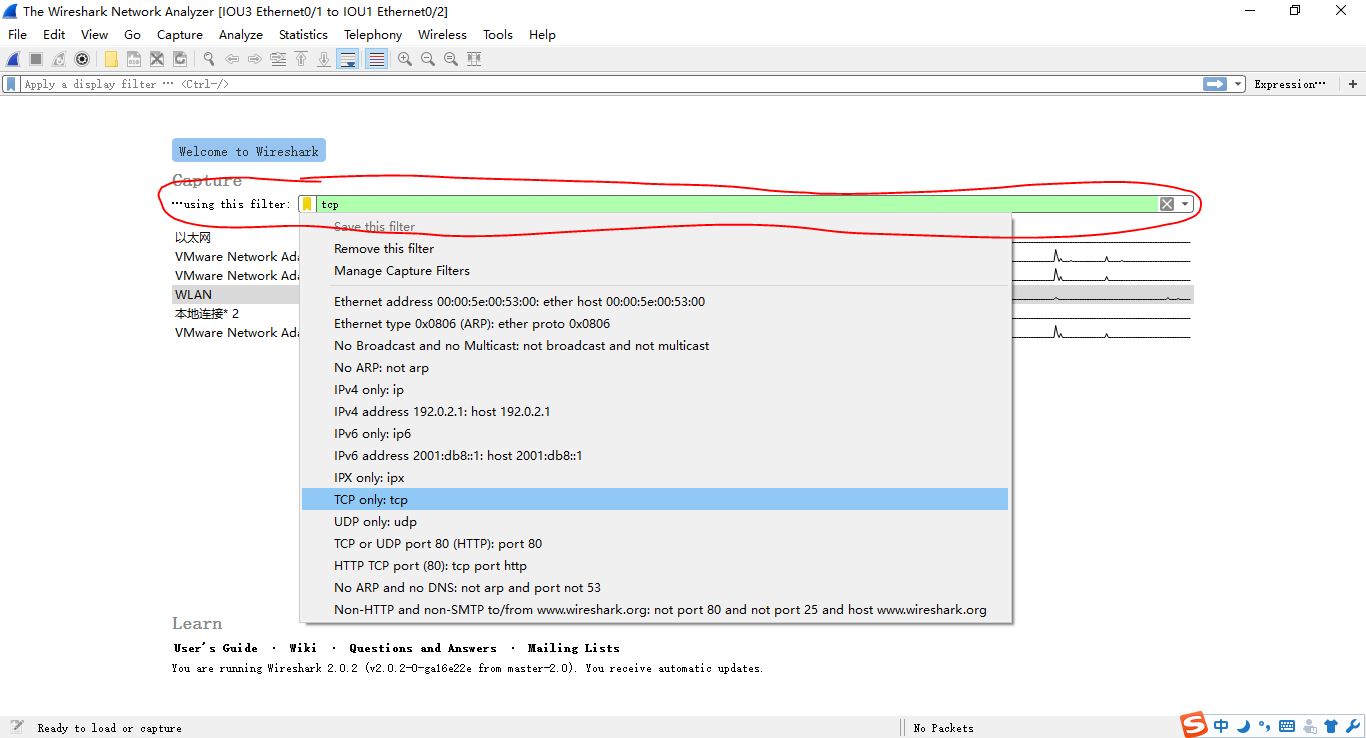Select the Ethernet type ARP filter
1366x738 pixels.
[x=655, y=323]
